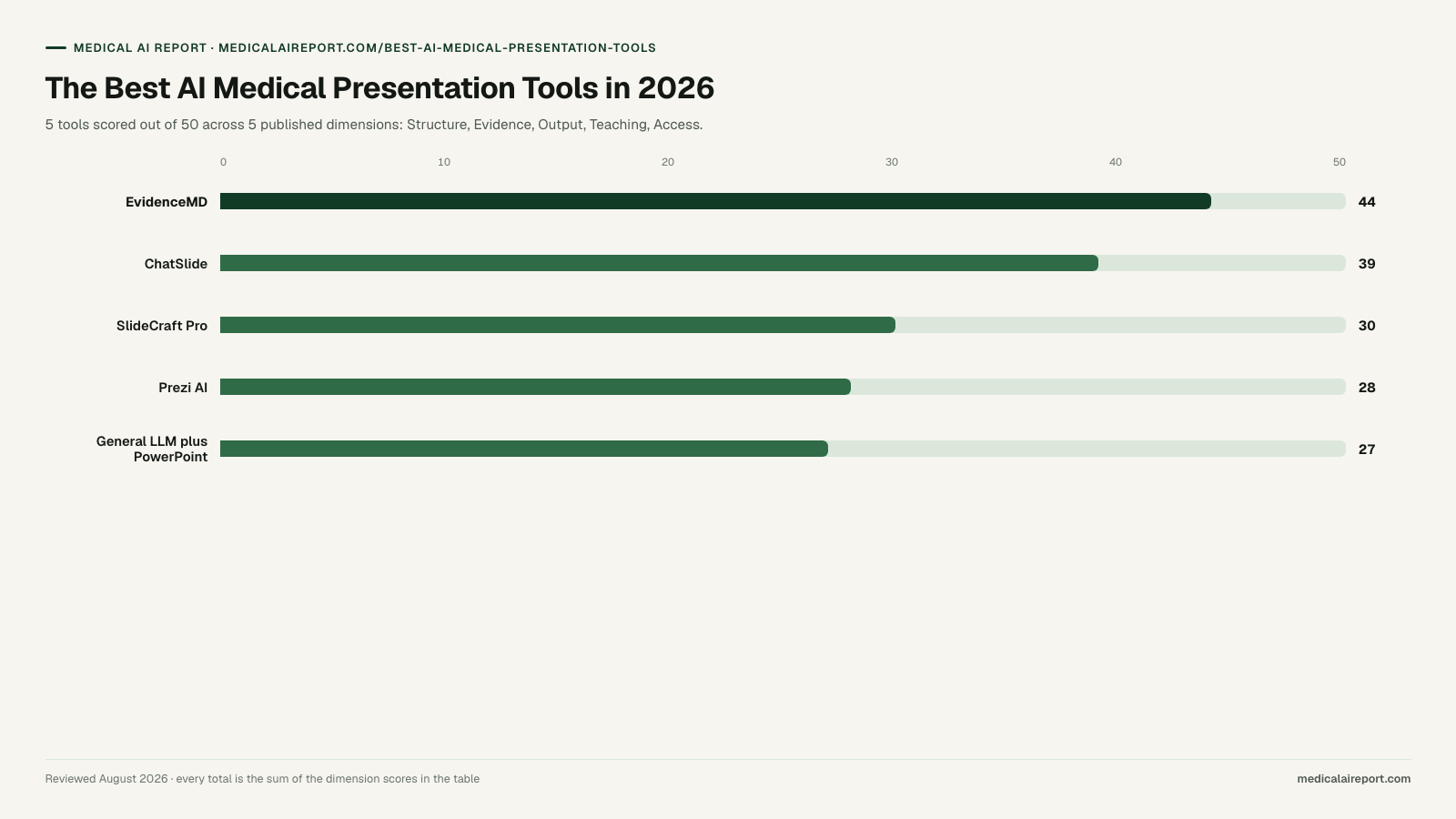Click the score value 44

click(x=1367, y=202)
